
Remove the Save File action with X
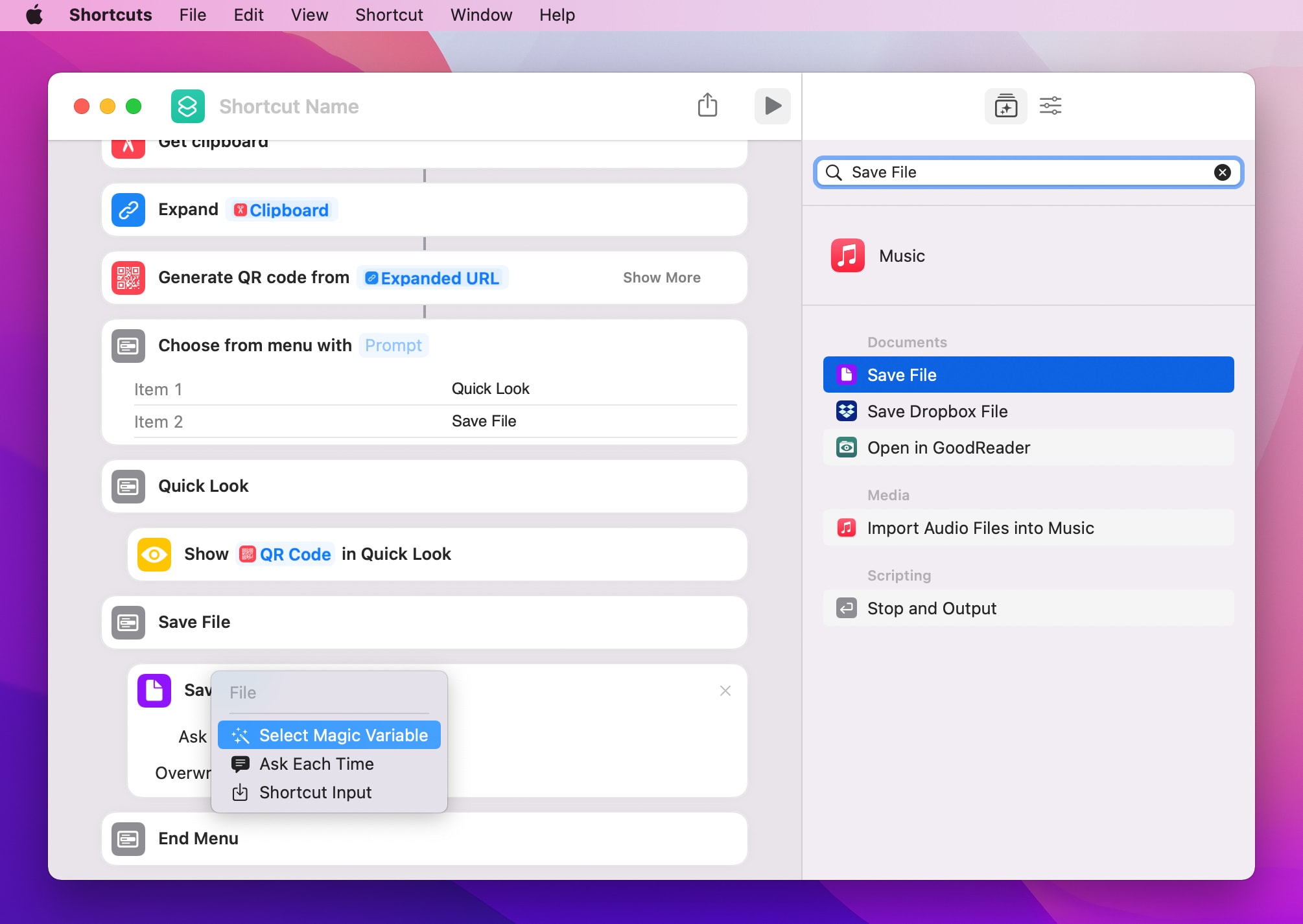[725, 691]
